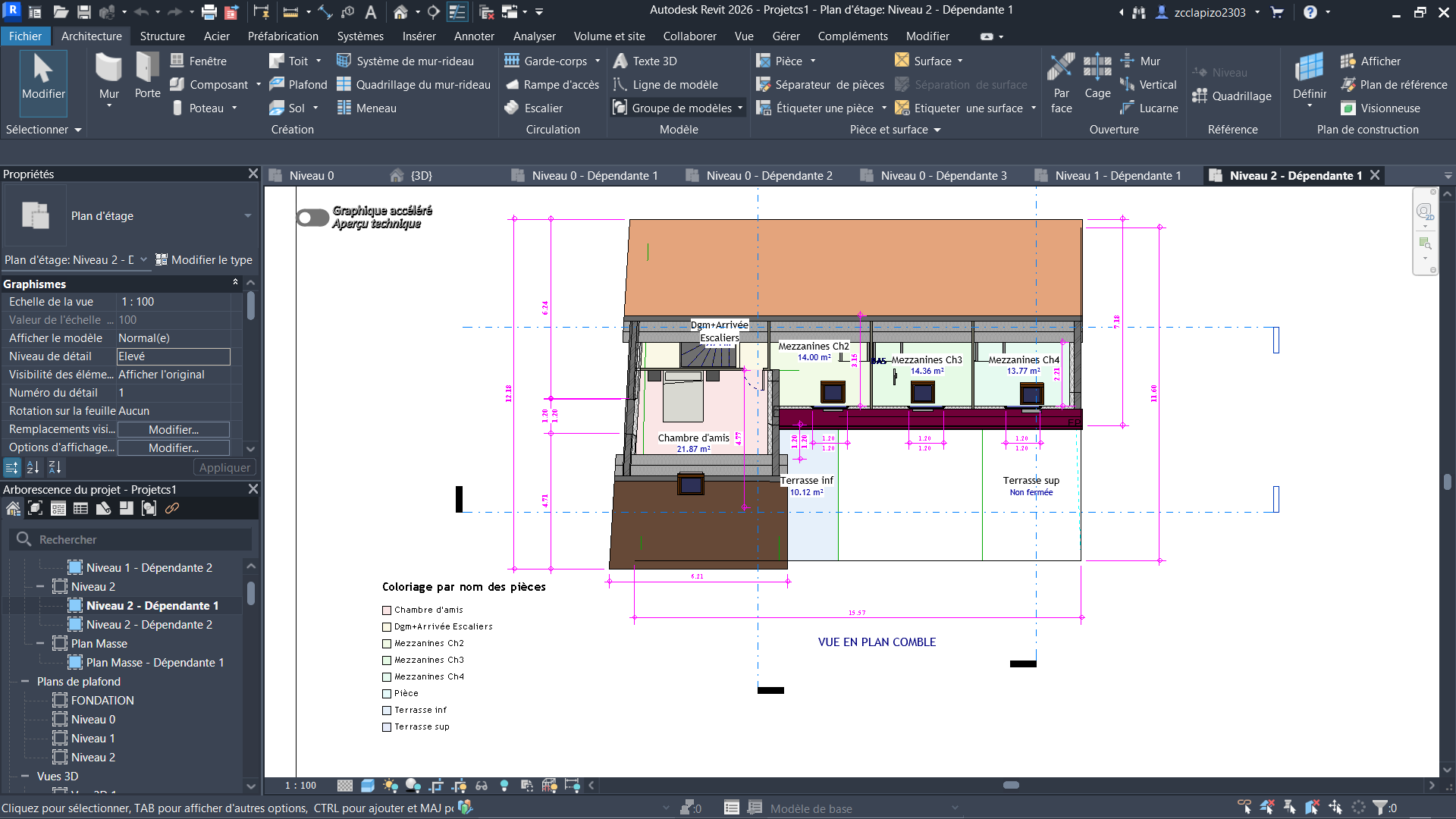Click the Quadrillage grid tool
Image resolution: width=1456 pixels, height=819 pixels.
point(1231,96)
